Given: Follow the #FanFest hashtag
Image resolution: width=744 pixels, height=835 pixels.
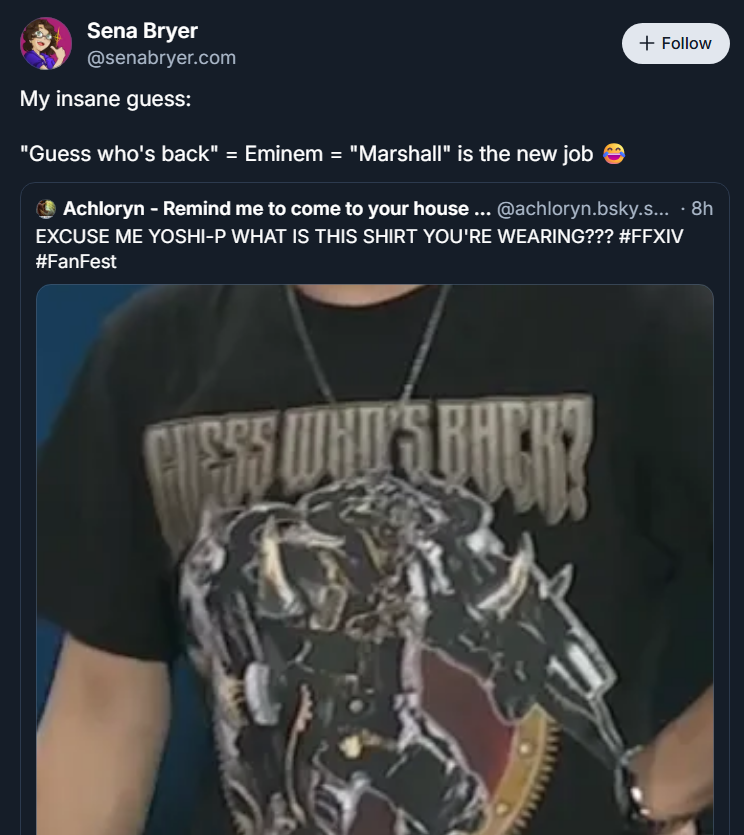Looking at the screenshot, I should [76, 261].
